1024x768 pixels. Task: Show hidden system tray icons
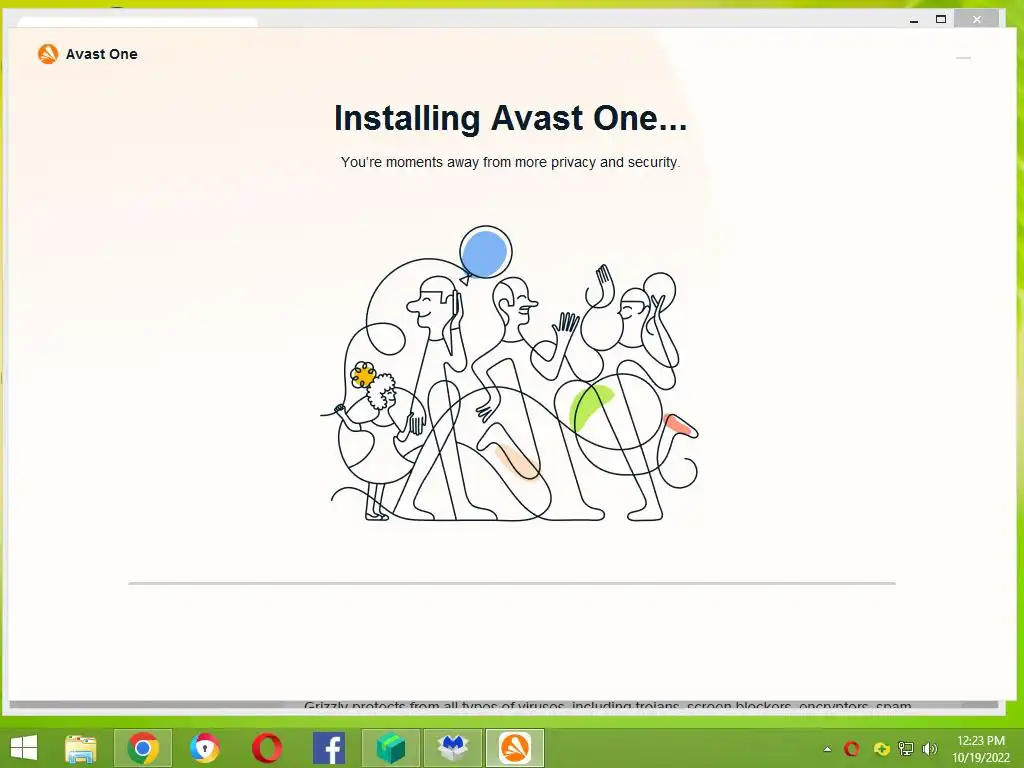coord(827,749)
